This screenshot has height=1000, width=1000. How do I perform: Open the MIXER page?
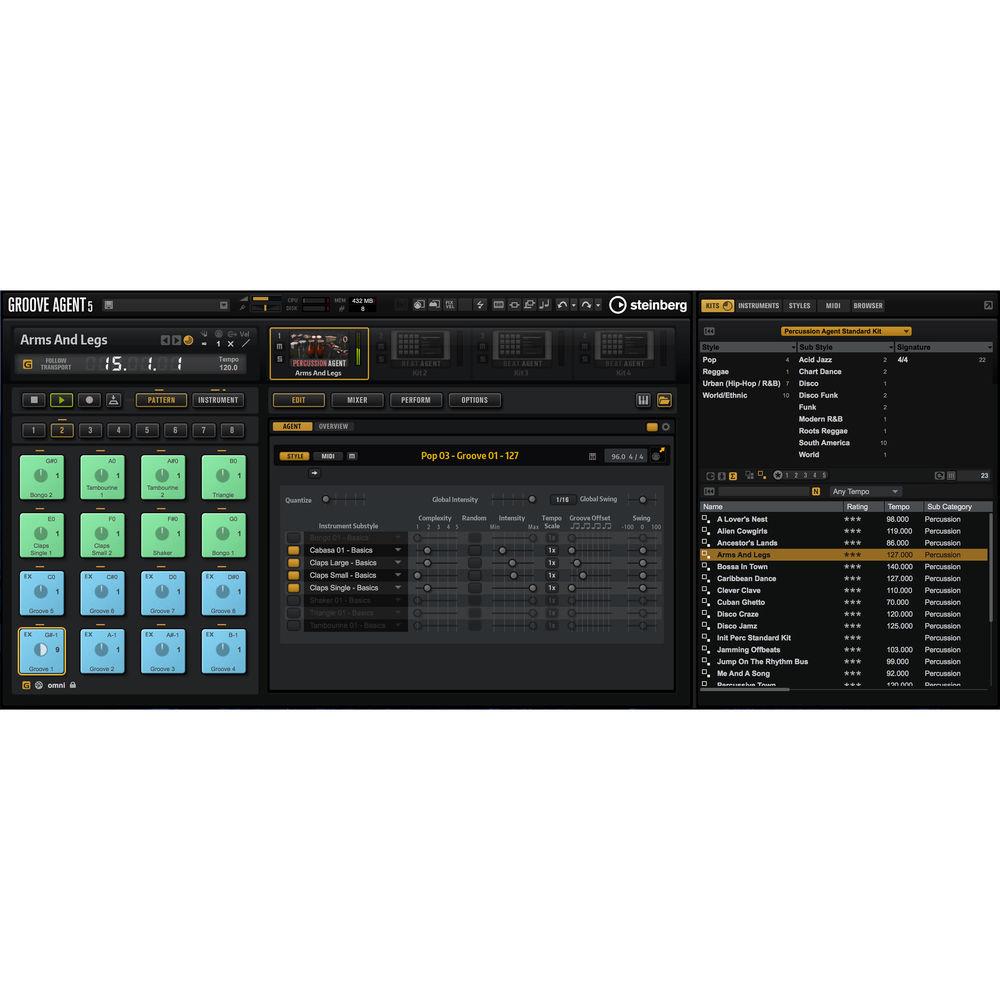coord(357,400)
